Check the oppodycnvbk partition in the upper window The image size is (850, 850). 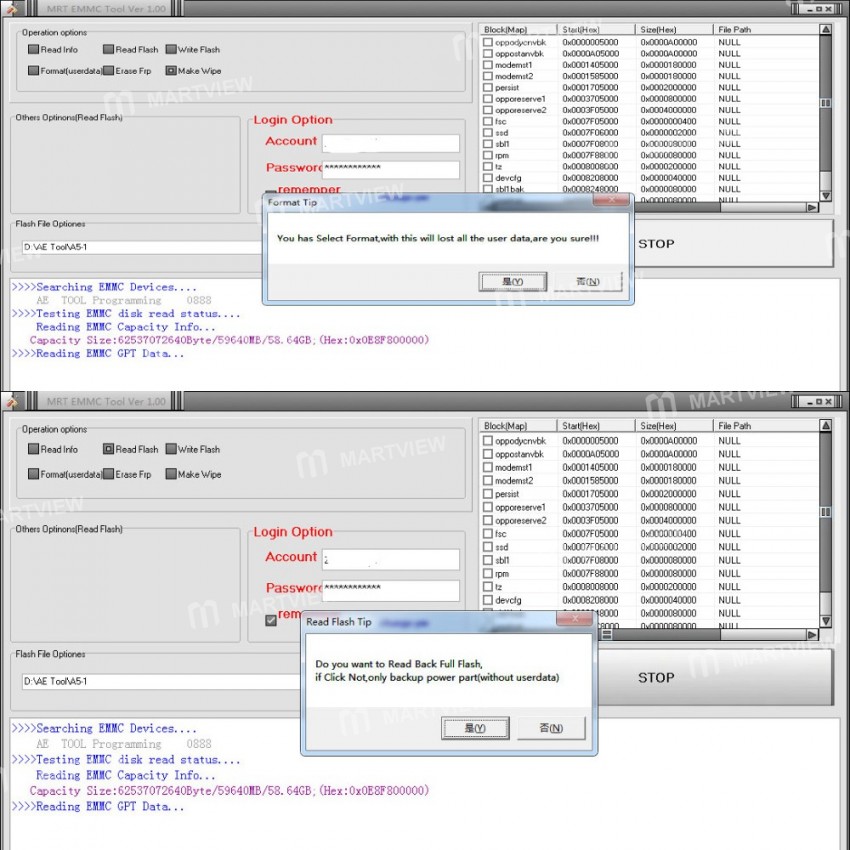click(488, 42)
